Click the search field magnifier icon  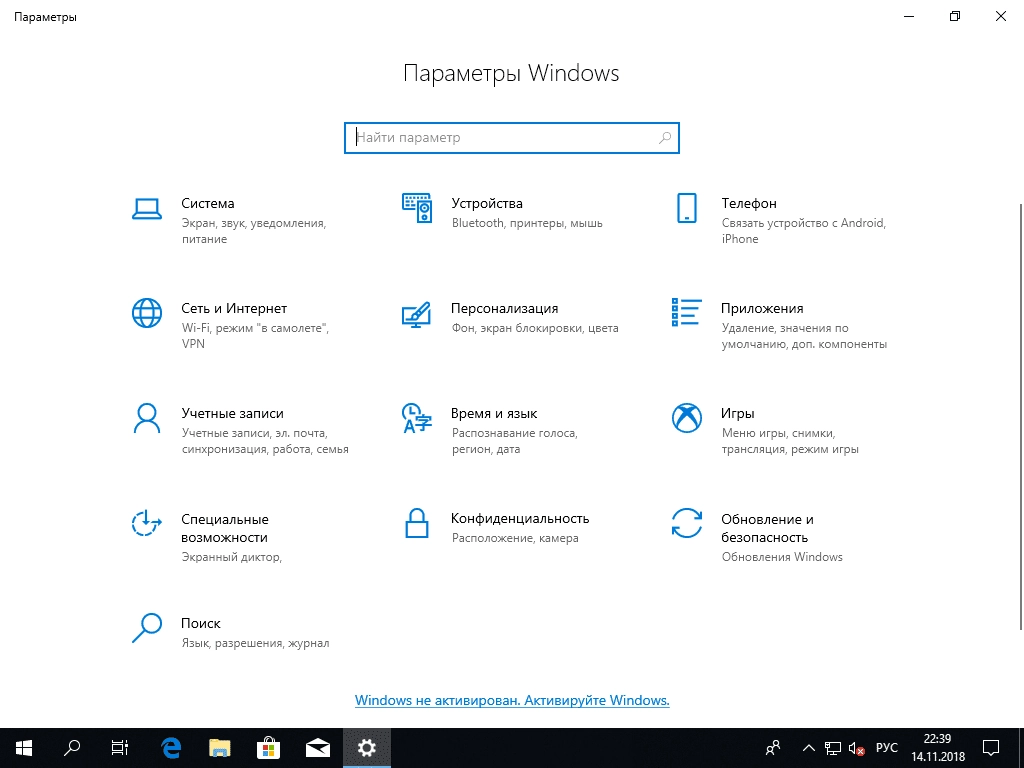pos(665,138)
